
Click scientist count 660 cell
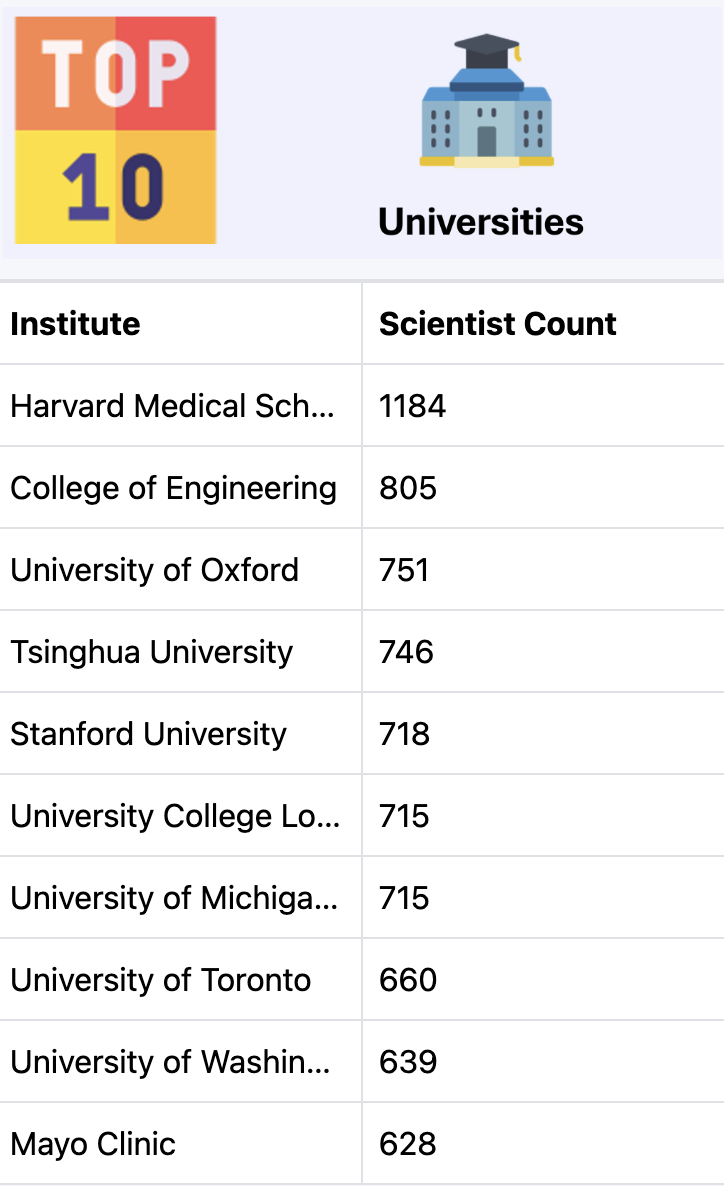coord(408,980)
